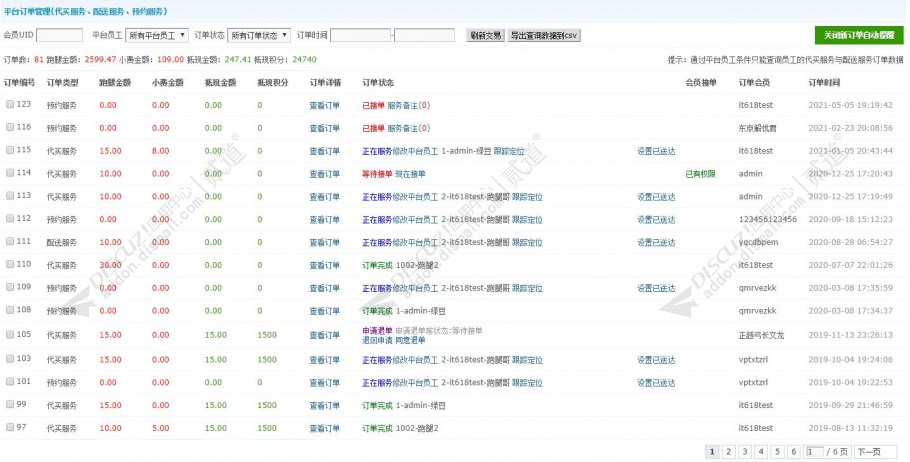910x462 pixels.
Task: Click member name yqcdbpem
Action: pyautogui.click(x=758, y=242)
